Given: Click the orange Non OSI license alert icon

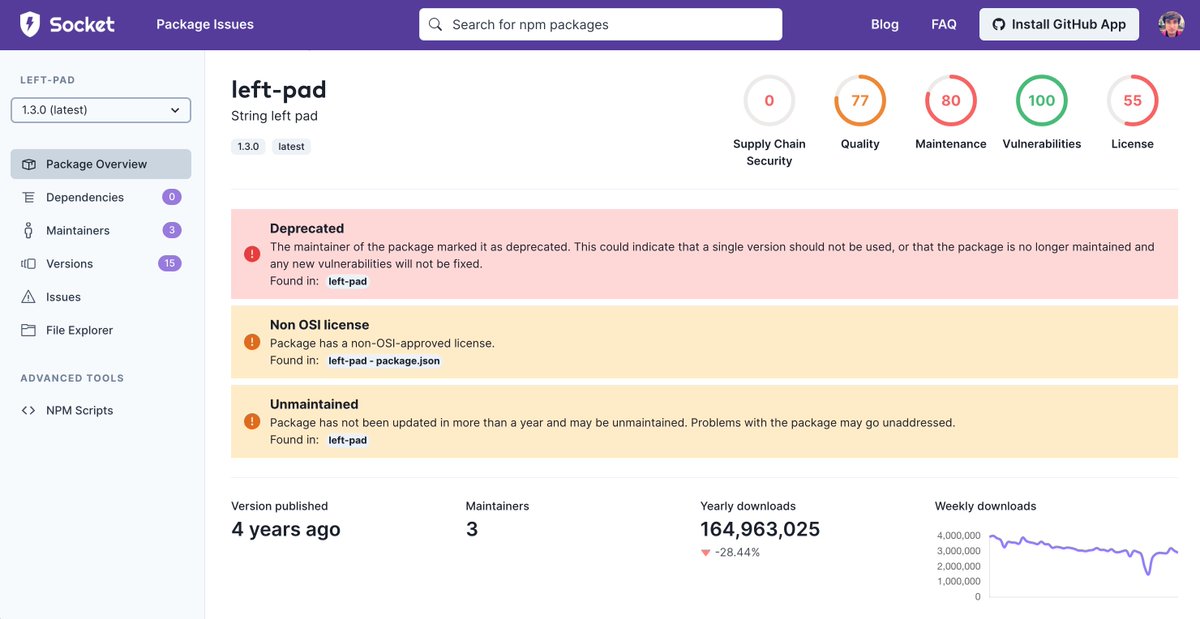Looking at the screenshot, I should pyautogui.click(x=252, y=342).
